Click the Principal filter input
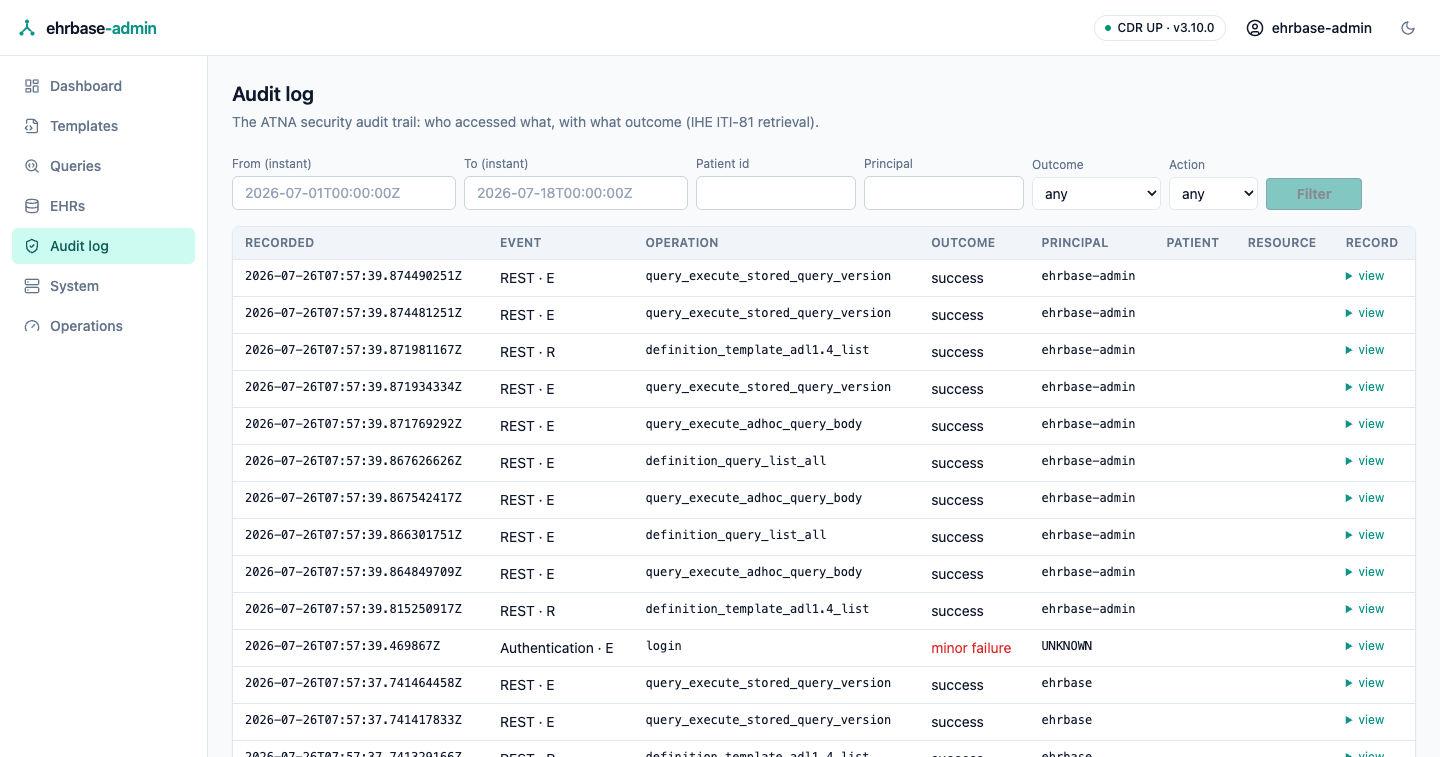The image size is (1440, 757). [944, 193]
